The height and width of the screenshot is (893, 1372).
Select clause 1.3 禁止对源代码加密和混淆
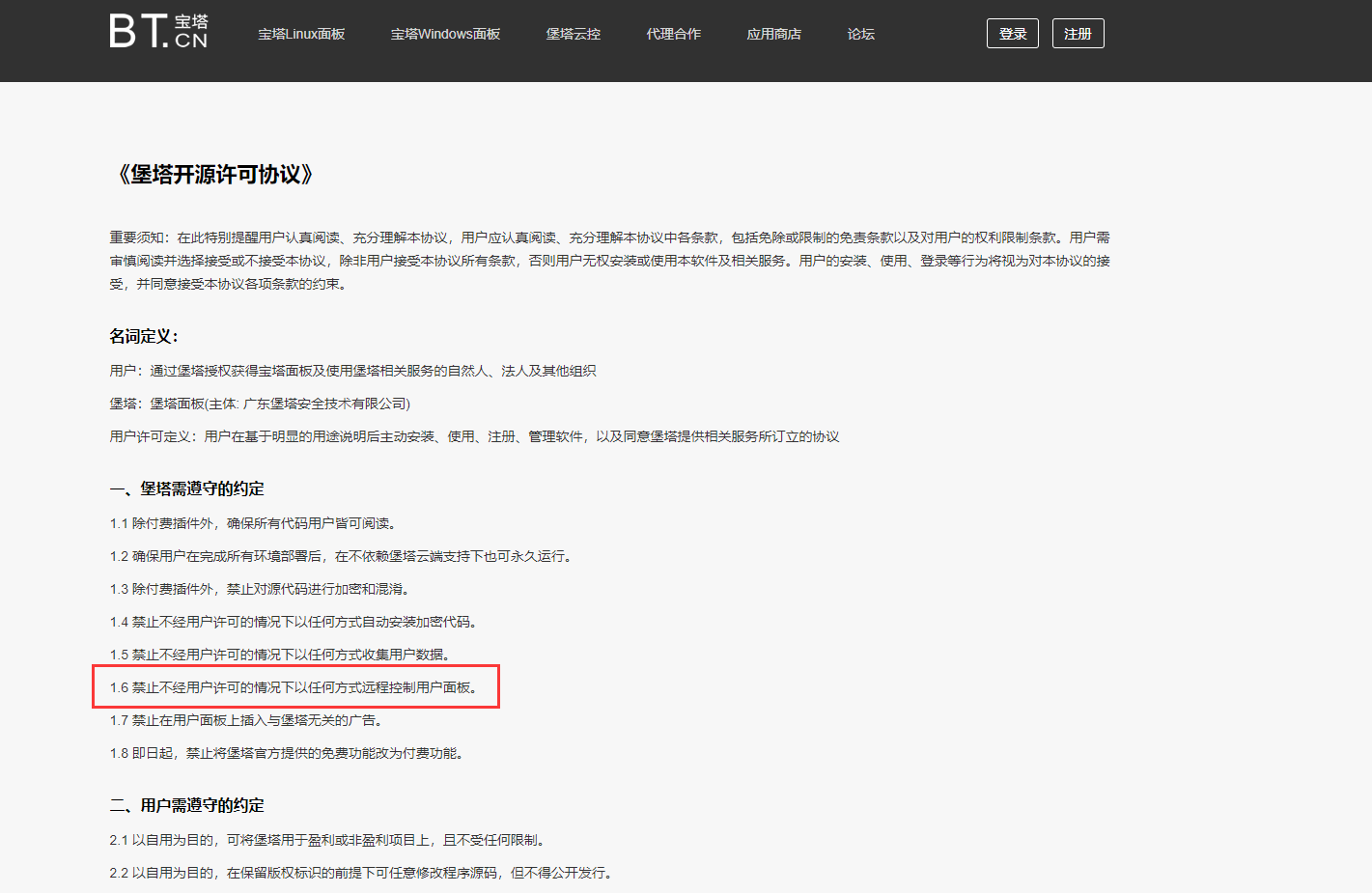point(261,589)
